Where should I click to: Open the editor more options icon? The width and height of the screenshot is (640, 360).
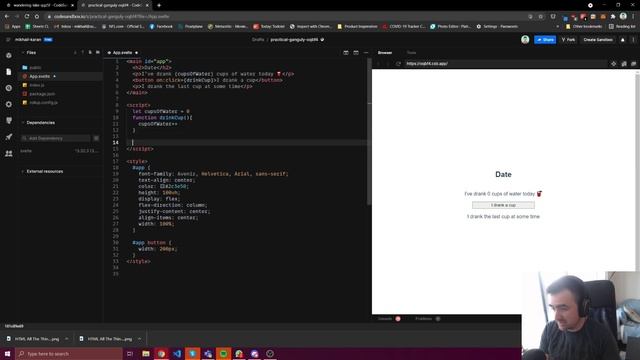[366, 53]
